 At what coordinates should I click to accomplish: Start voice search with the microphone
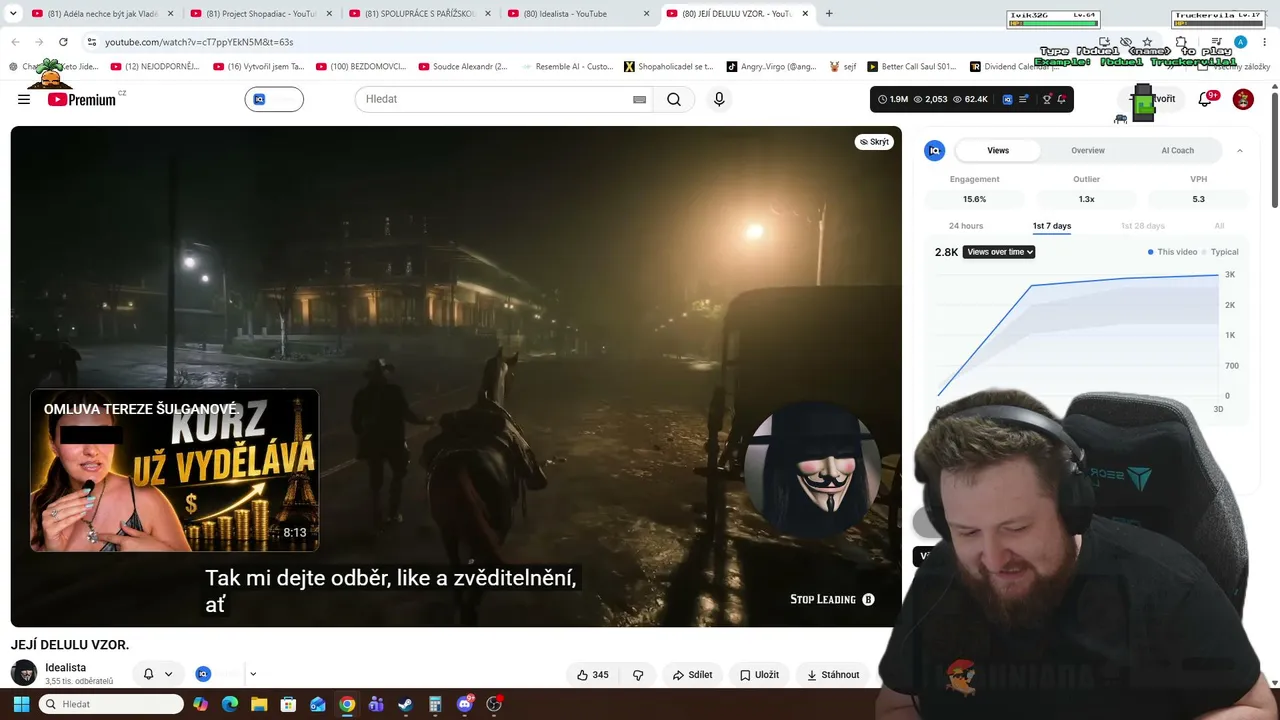click(719, 99)
